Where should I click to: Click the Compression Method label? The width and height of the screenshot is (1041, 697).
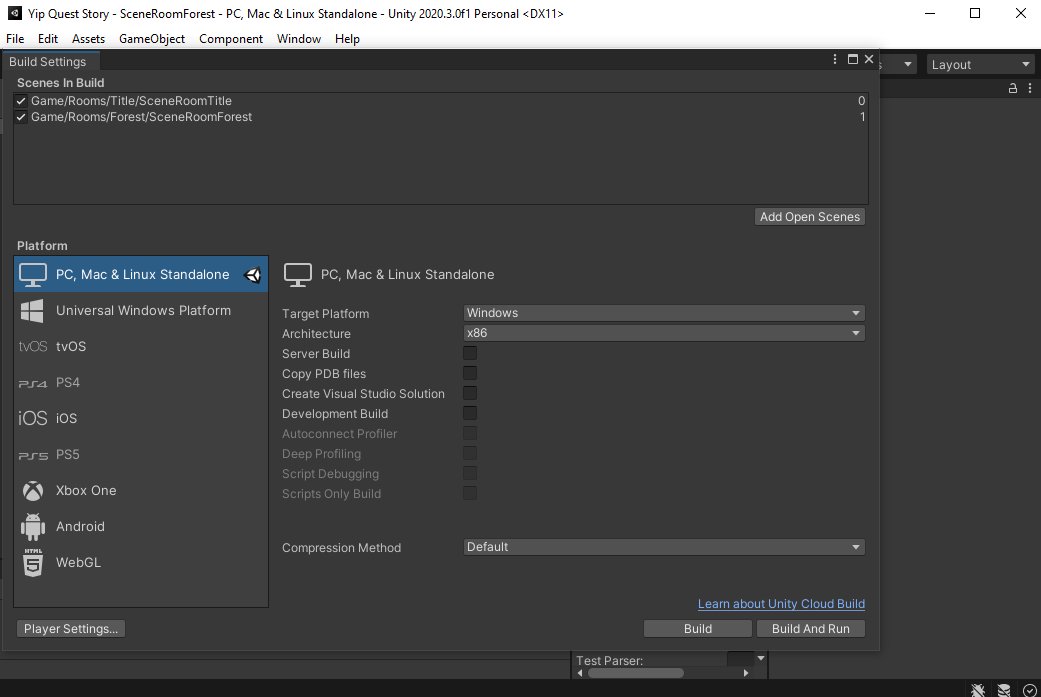tap(341, 548)
